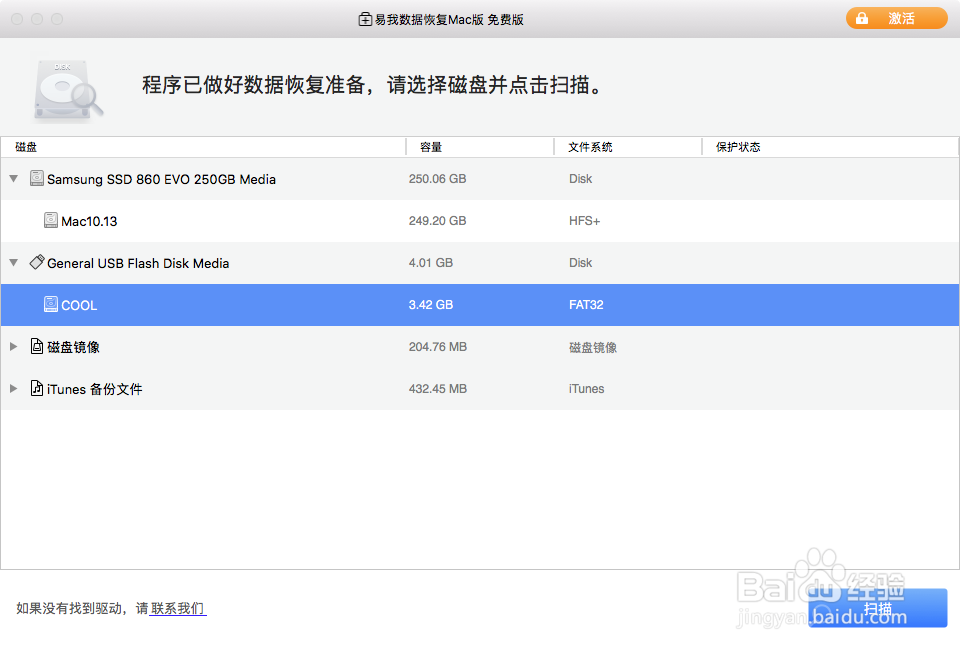
Task: Click the Samsung SSD disk drive icon
Action: (37, 178)
